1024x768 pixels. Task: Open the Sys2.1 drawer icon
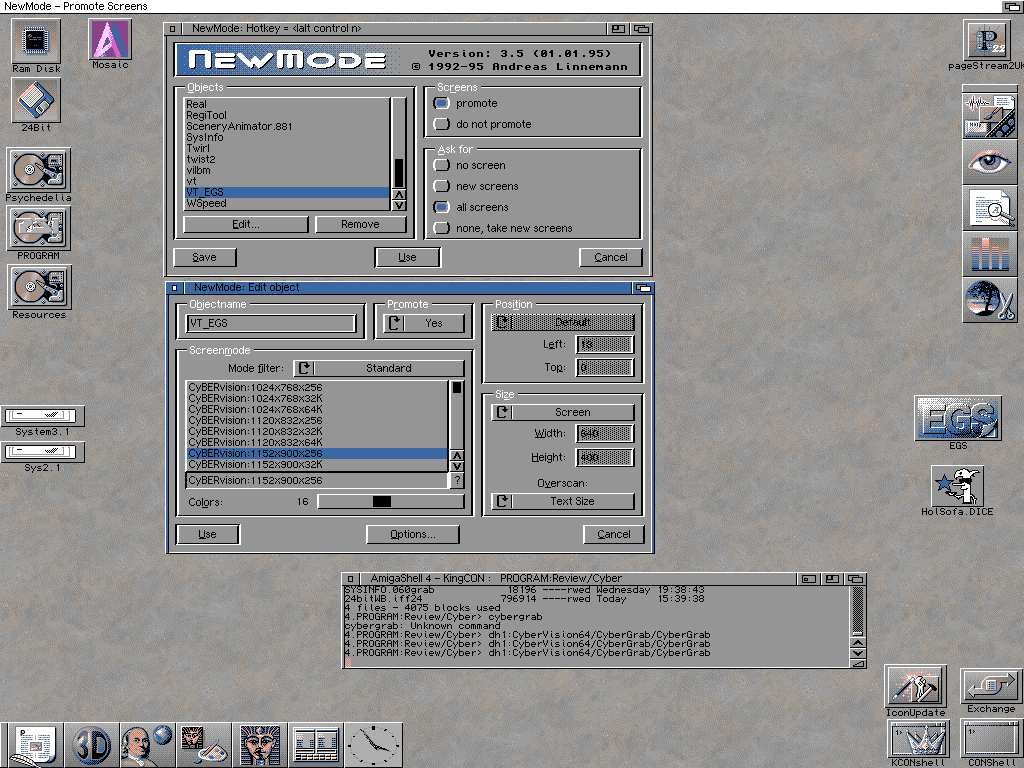(x=42, y=452)
